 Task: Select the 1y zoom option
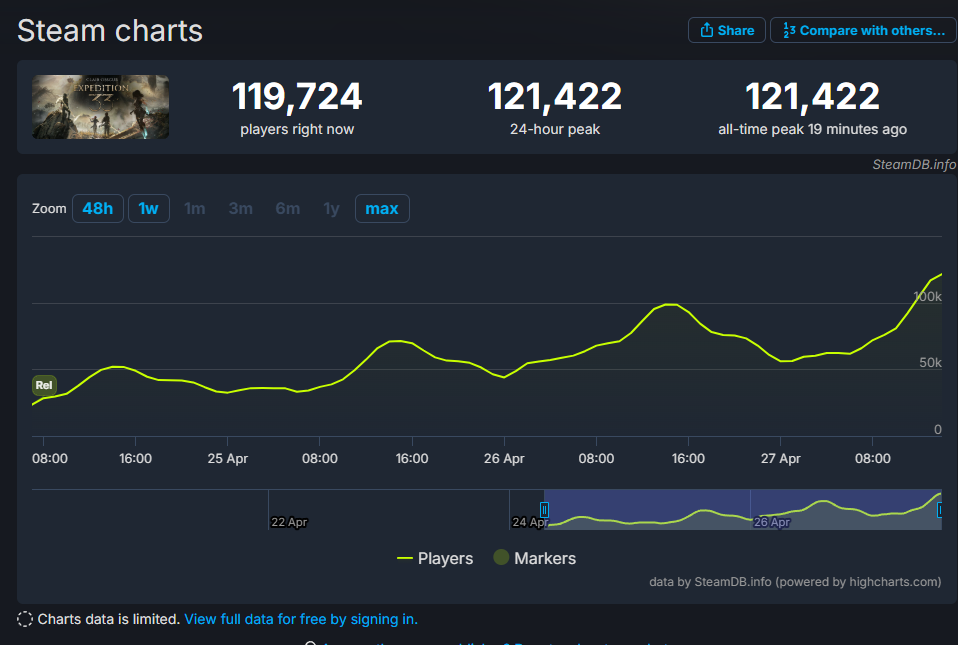[x=331, y=208]
